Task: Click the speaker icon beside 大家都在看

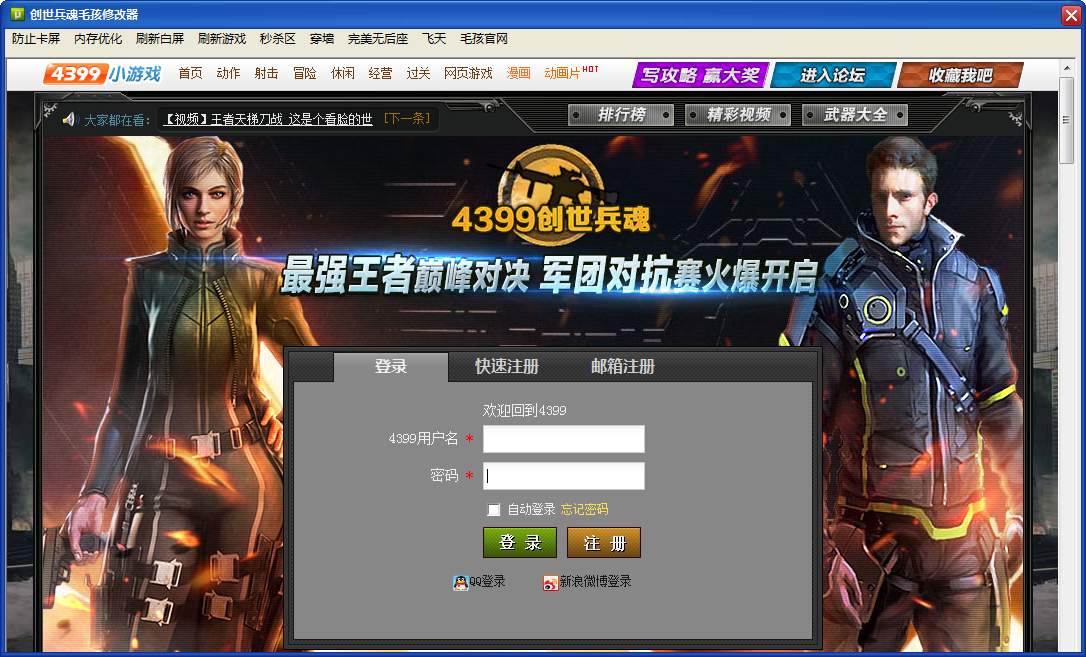Action: (69, 120)
